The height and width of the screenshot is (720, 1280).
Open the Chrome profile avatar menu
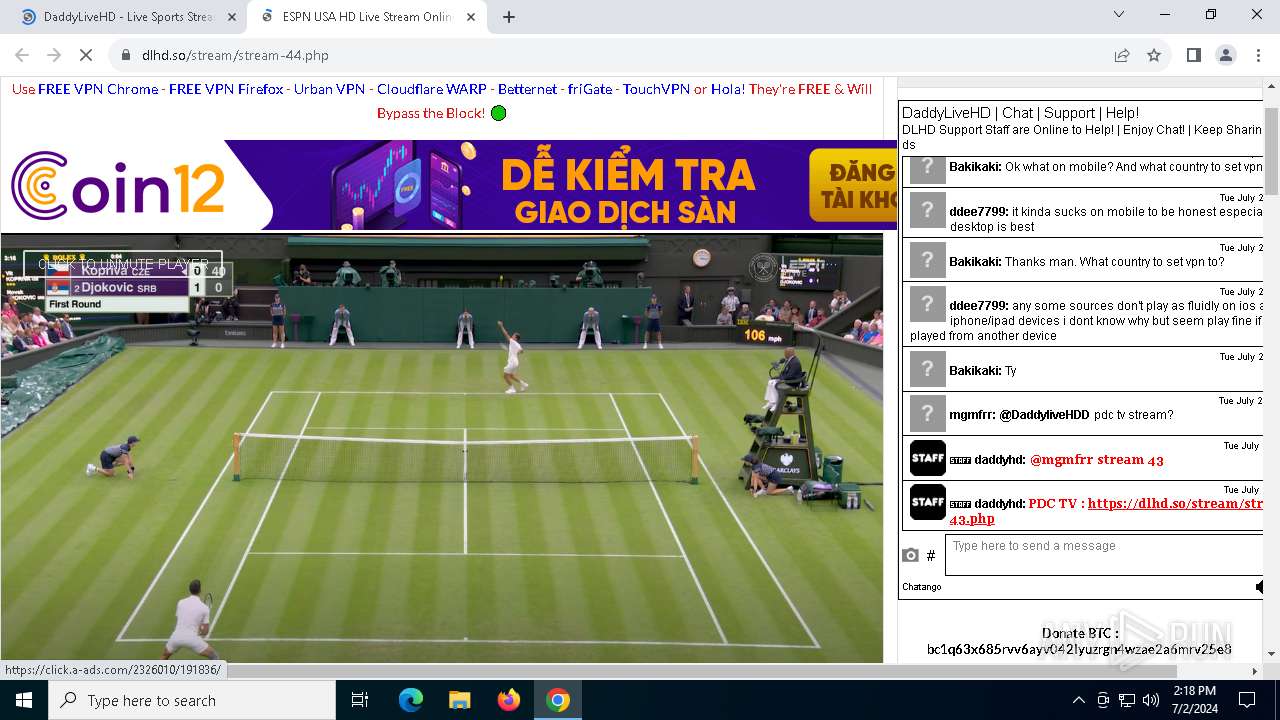(1225, 55)
